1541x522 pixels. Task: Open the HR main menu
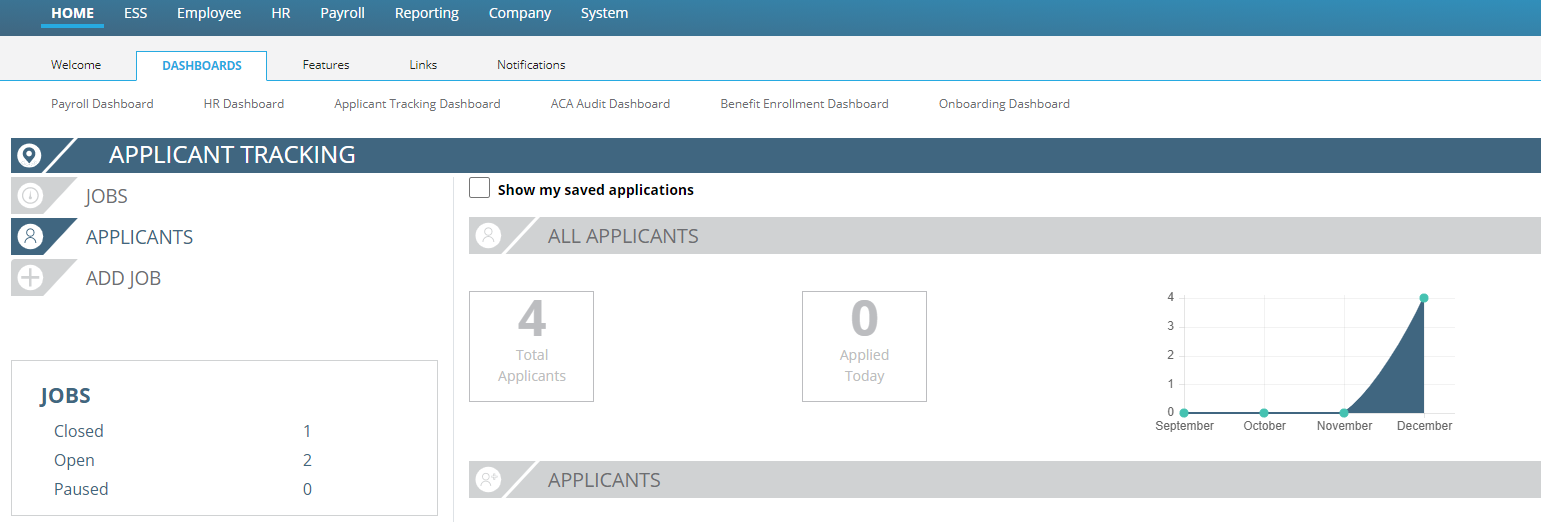(281, 13)
